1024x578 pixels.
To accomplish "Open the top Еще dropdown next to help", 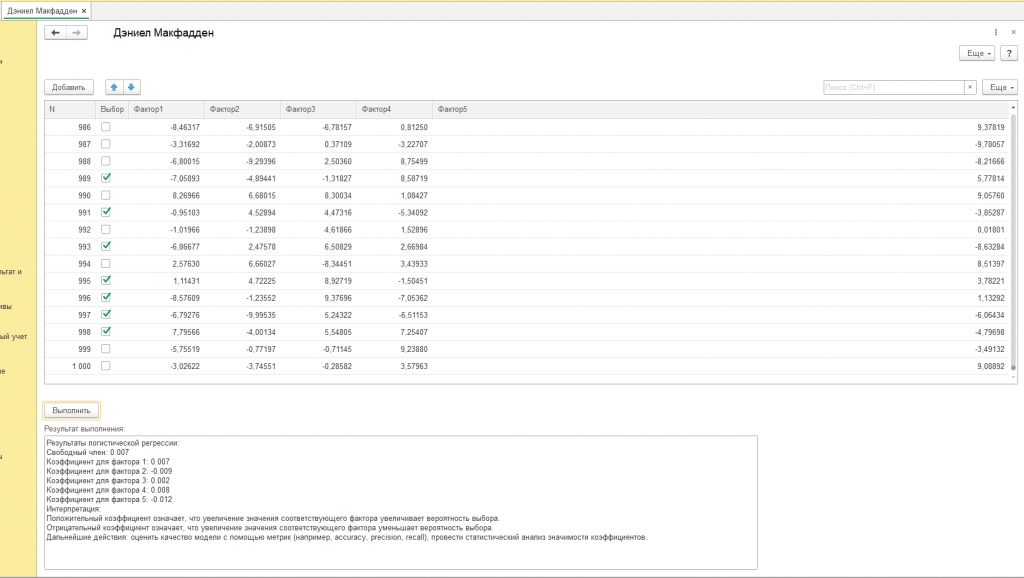I will [977, 54].
